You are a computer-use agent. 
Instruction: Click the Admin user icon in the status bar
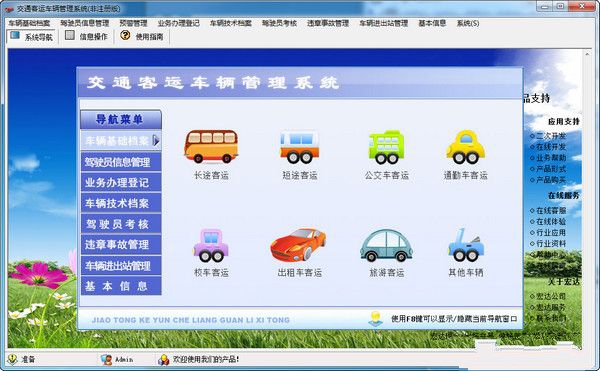106,360
